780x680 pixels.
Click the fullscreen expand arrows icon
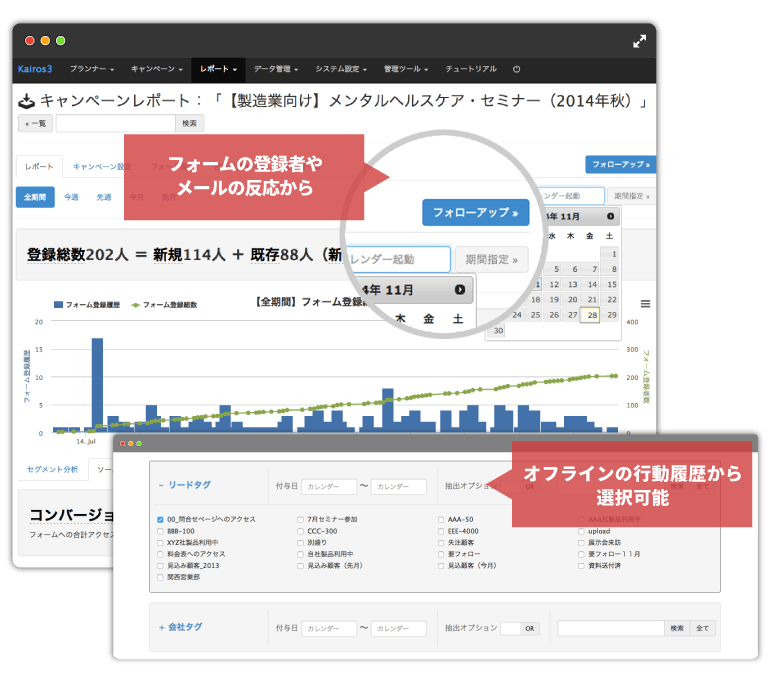[640, 41]
